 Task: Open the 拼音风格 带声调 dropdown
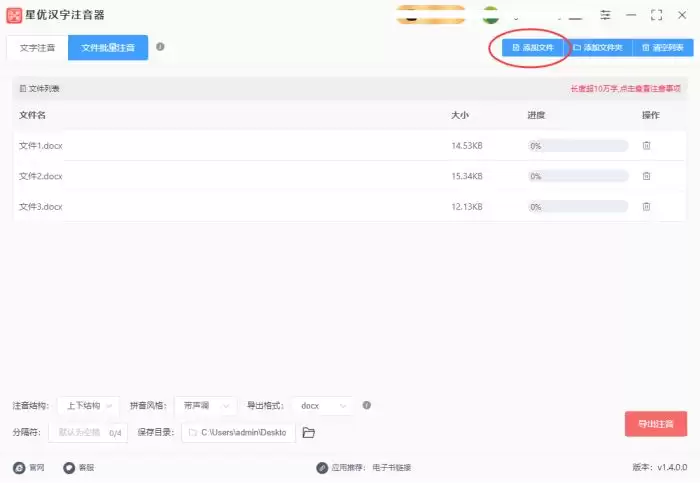(x=205, y=406)
